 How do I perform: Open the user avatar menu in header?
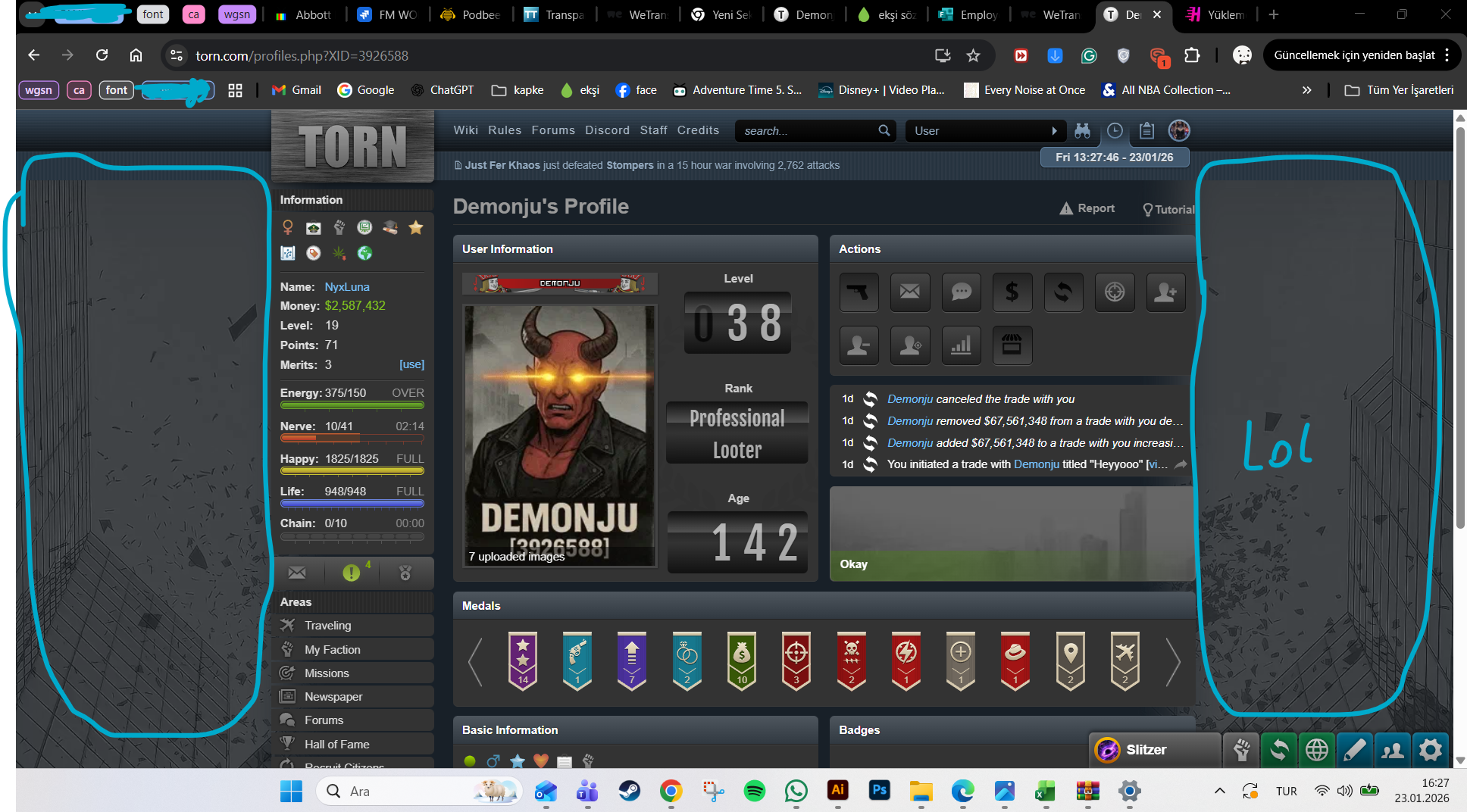tap(1179, 131)
